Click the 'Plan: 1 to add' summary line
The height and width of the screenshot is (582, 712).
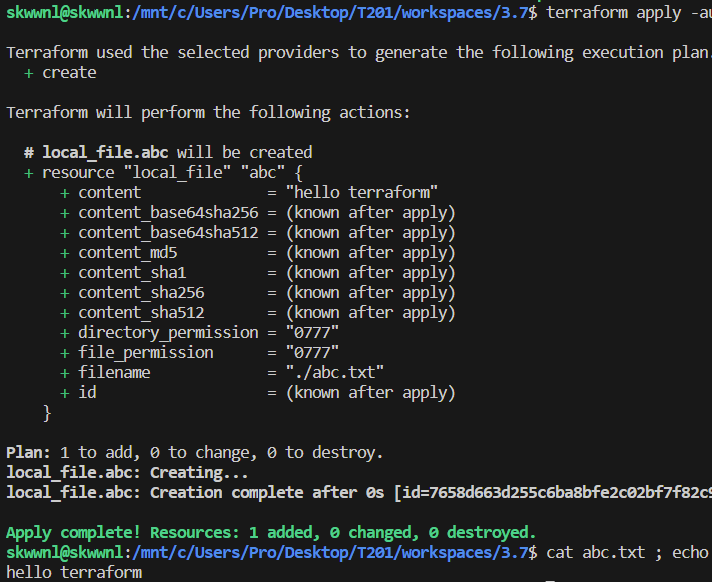click(x=194, y=452)
